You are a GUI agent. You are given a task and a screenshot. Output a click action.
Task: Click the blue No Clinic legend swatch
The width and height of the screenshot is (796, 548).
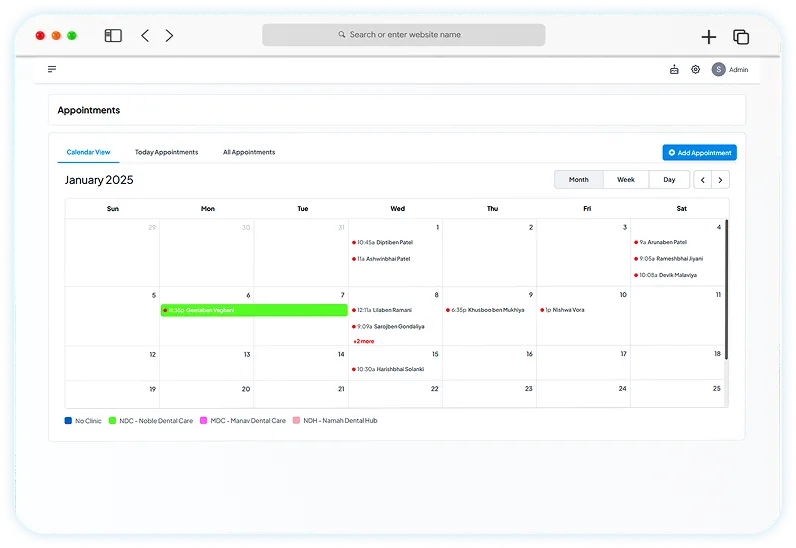(x=68, y=421)
